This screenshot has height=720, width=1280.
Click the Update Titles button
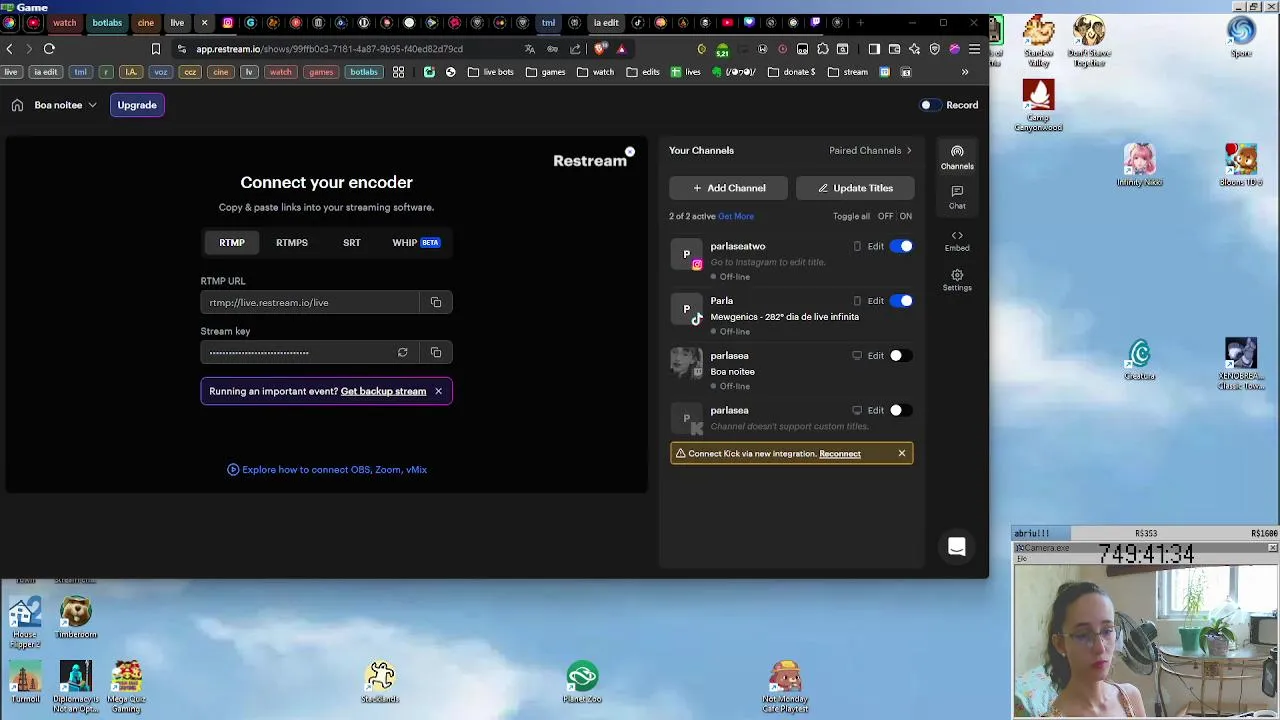point(855,188)
